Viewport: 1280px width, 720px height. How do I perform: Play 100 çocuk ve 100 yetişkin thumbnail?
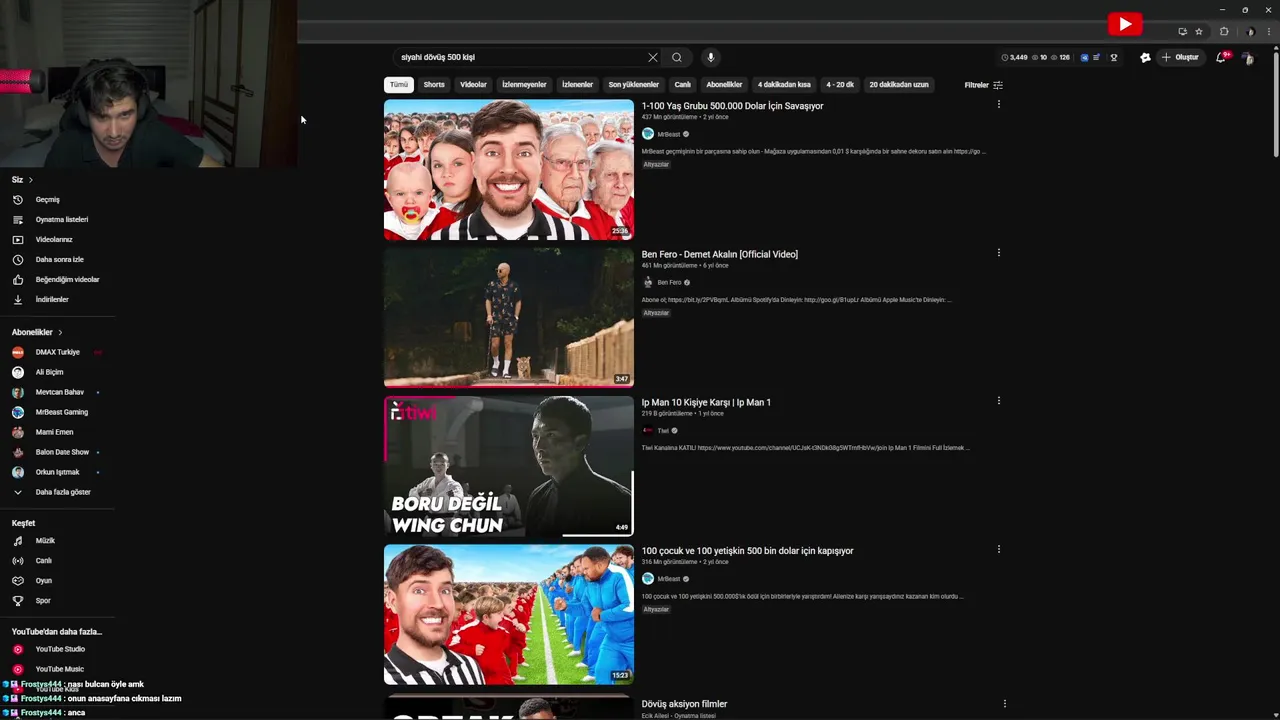[509, 614]
